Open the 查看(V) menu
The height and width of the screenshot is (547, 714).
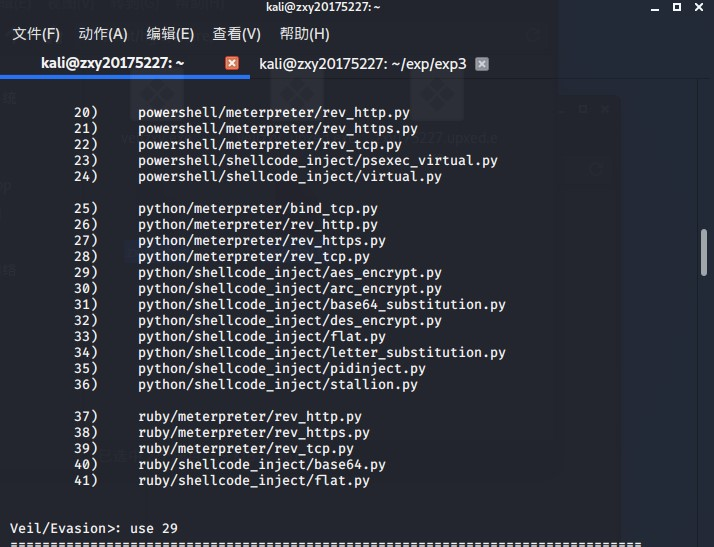236,34
